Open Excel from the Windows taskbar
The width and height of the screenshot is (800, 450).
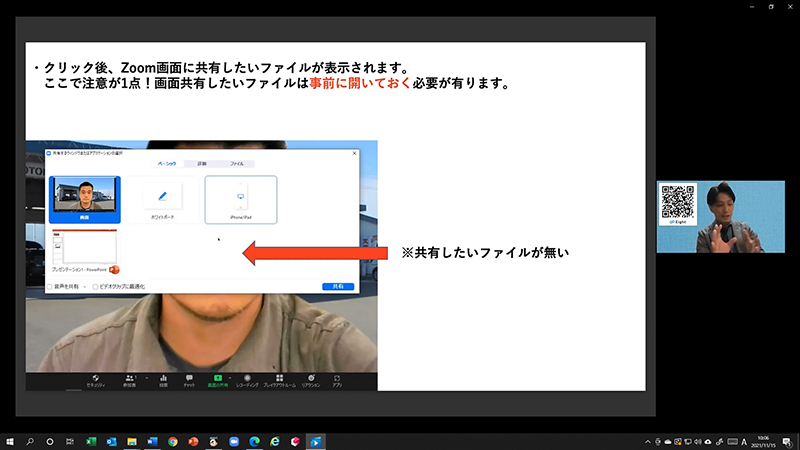[x=88, y=440]
